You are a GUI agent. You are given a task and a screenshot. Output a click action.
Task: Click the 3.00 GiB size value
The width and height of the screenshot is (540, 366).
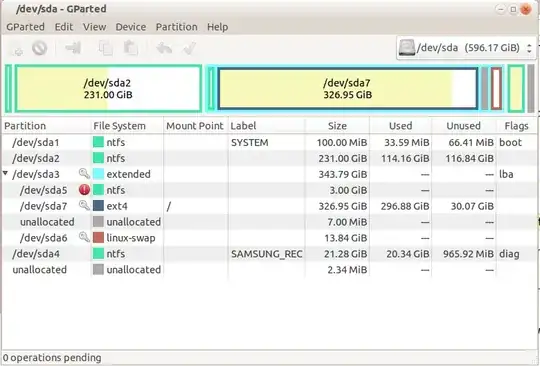pyautogui.click(x=349, y=190)
